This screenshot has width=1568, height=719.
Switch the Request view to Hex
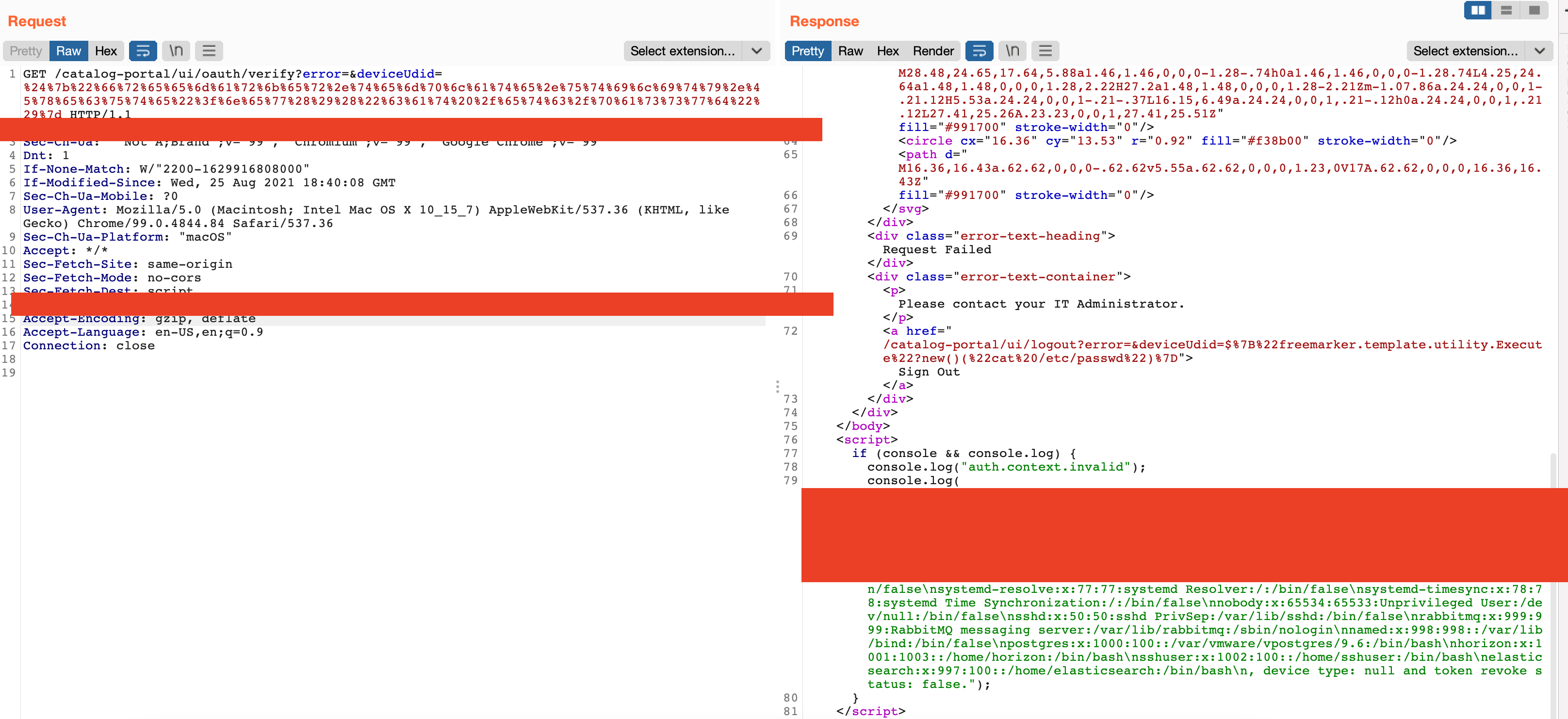(x=106, y=51)
